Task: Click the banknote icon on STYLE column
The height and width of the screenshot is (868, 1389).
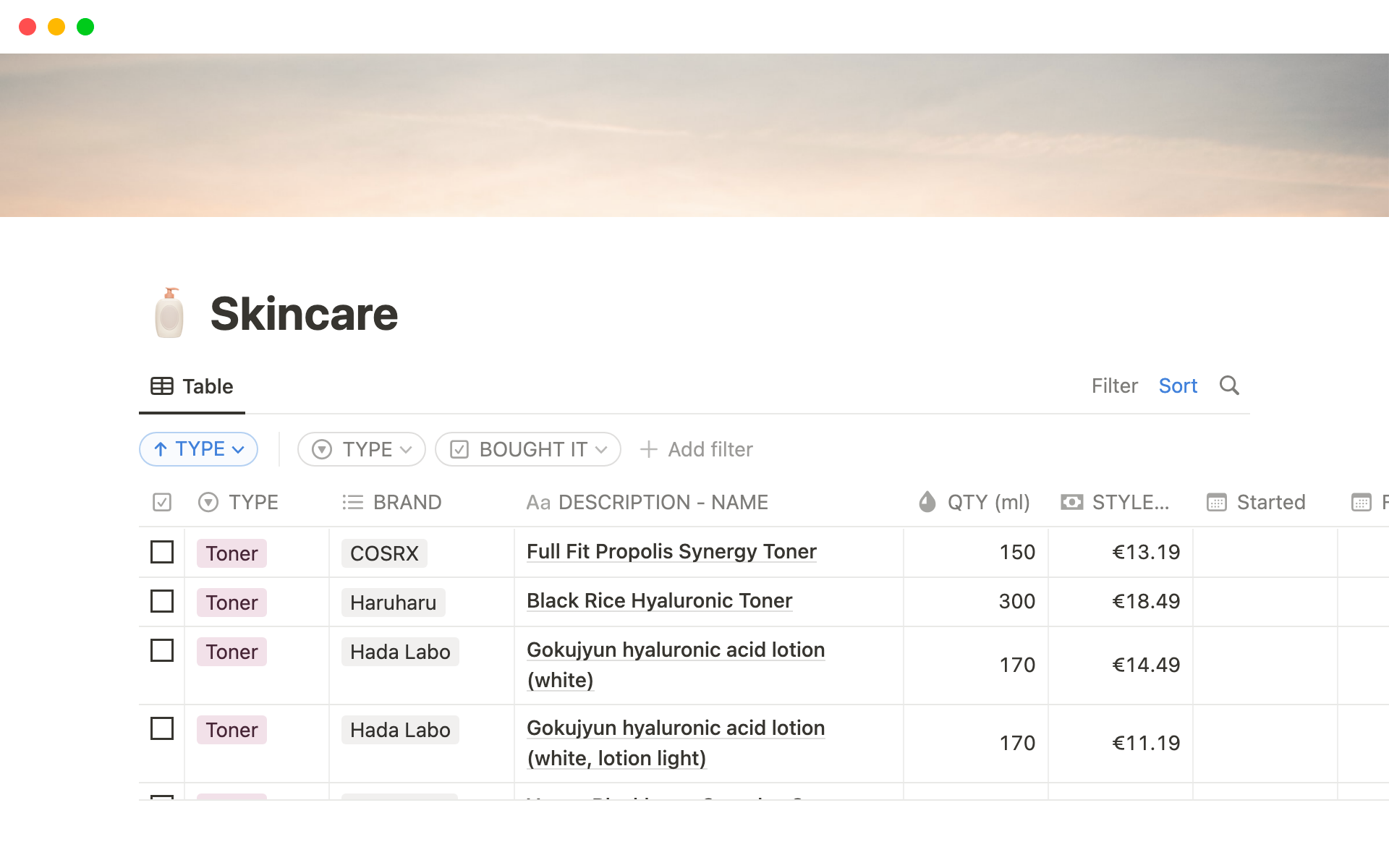Action: click(x=1072, y=501)
